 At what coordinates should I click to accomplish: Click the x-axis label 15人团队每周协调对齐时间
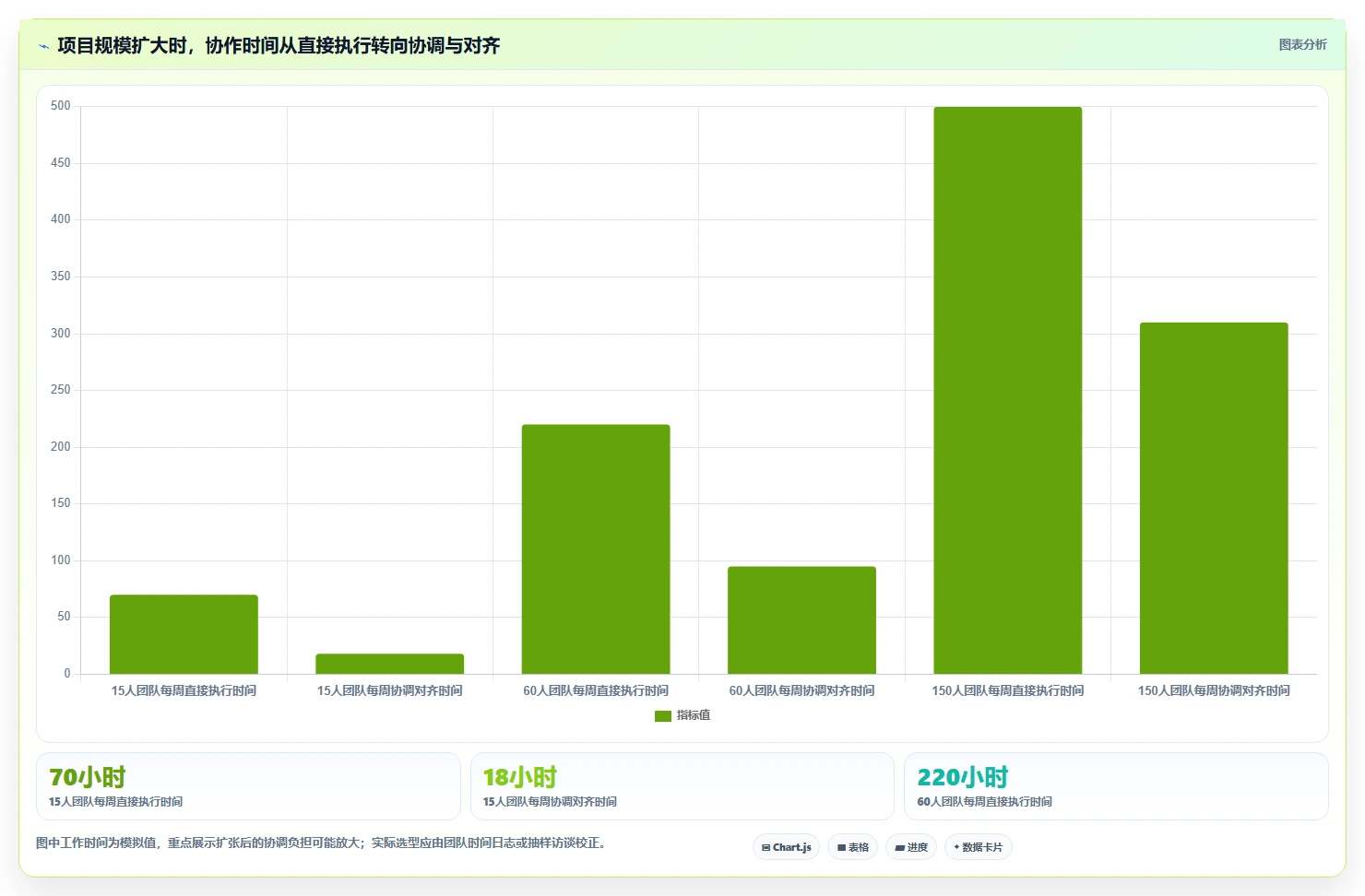coord(389,690)
